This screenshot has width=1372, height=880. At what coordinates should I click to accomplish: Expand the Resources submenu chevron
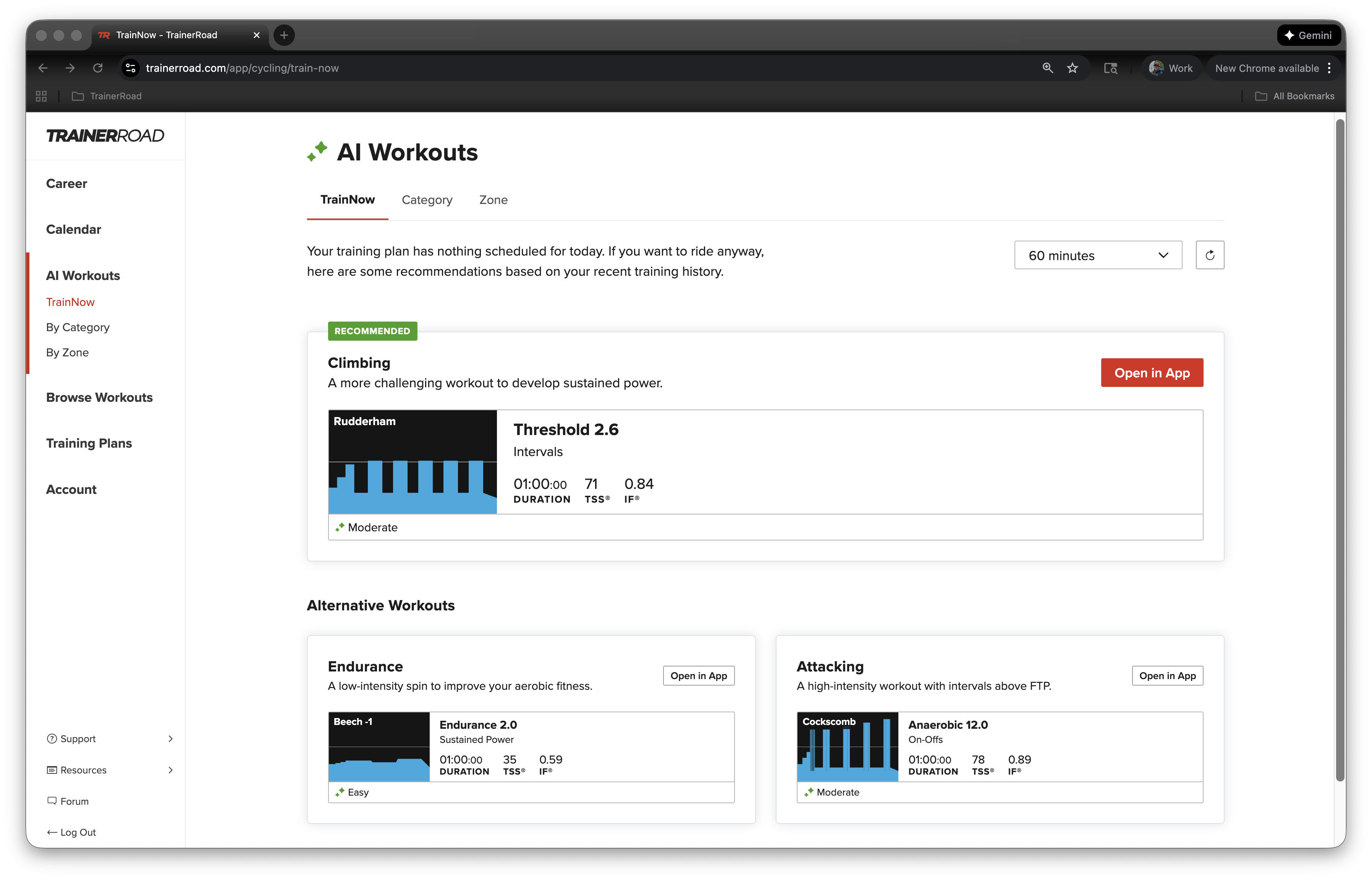170,770
